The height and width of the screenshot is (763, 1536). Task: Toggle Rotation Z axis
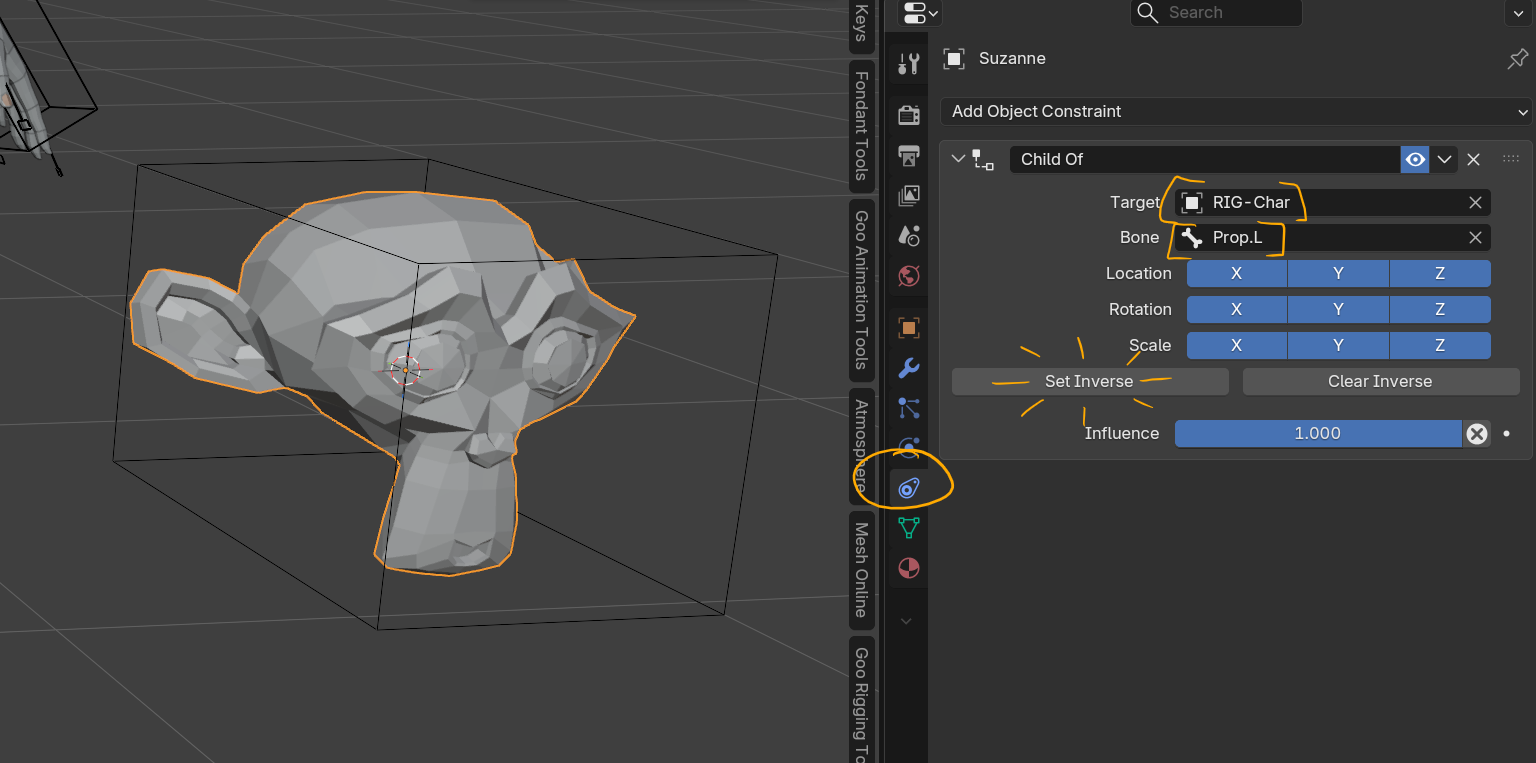pyautogui.click(x=1440, y=310)
